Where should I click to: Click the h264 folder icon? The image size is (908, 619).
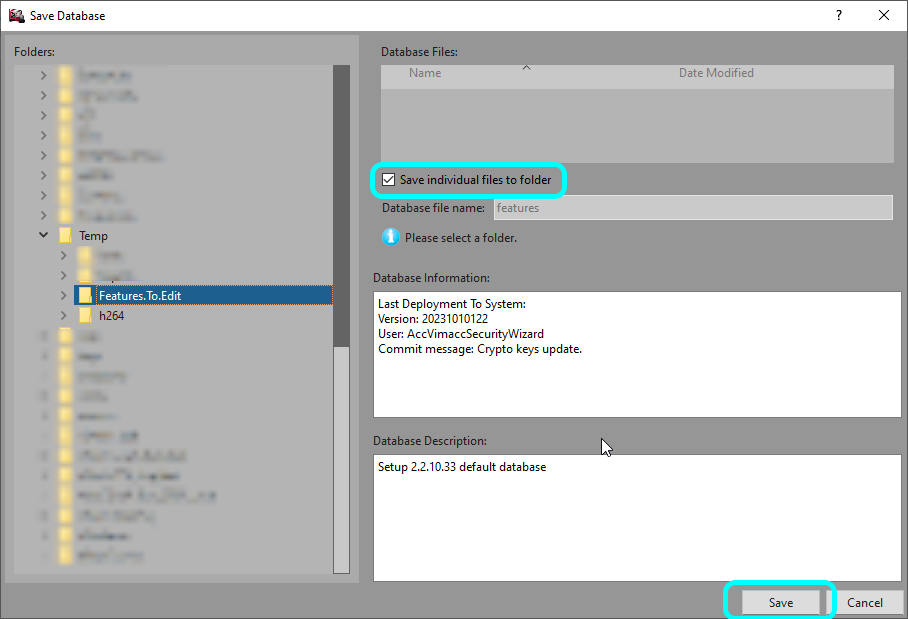coord(85,316)
